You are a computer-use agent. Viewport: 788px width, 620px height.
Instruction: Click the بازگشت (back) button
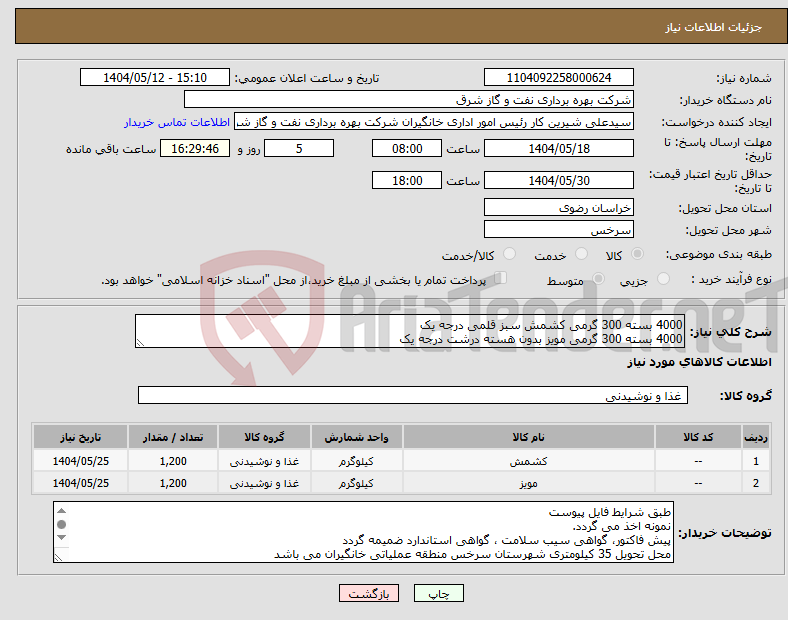369,593
